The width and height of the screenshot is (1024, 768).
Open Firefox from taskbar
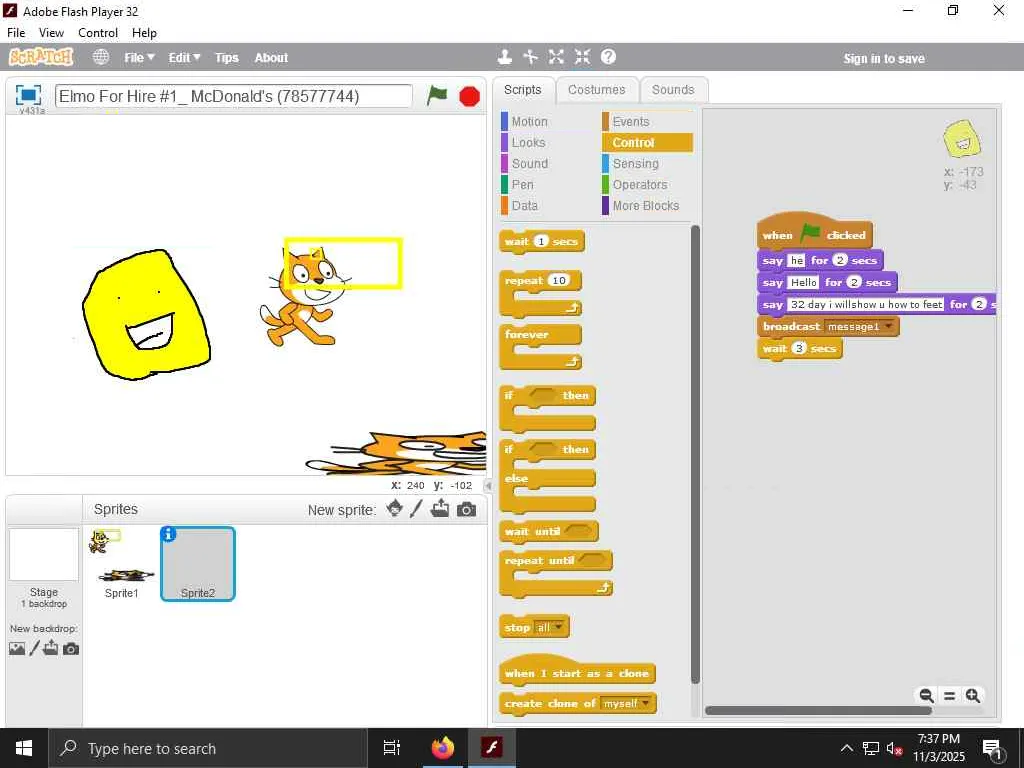point(443,748)
